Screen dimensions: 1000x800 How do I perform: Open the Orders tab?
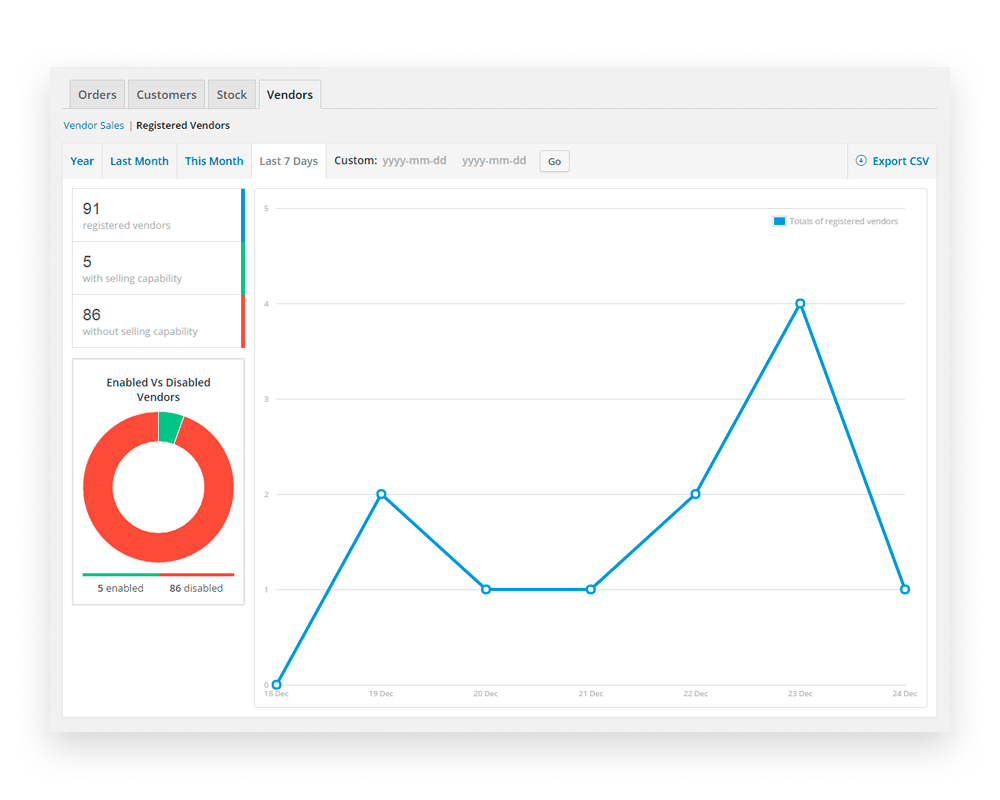(x=97, y=95)
